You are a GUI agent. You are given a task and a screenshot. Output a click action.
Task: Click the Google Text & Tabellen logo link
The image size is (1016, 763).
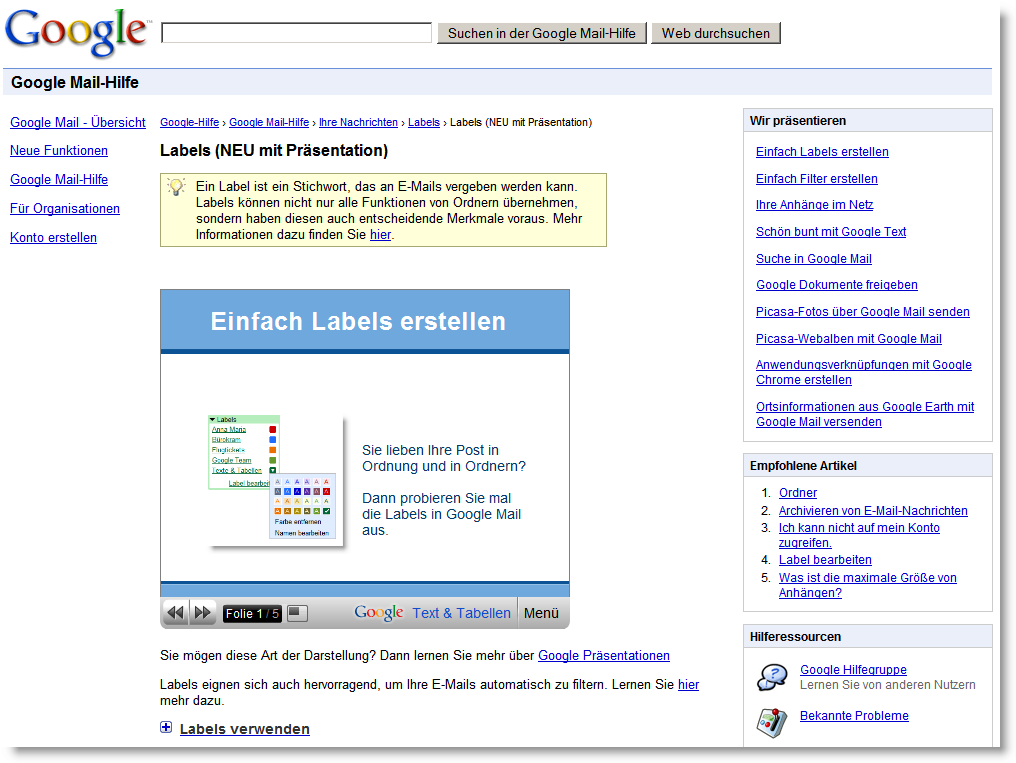point(432,613)
